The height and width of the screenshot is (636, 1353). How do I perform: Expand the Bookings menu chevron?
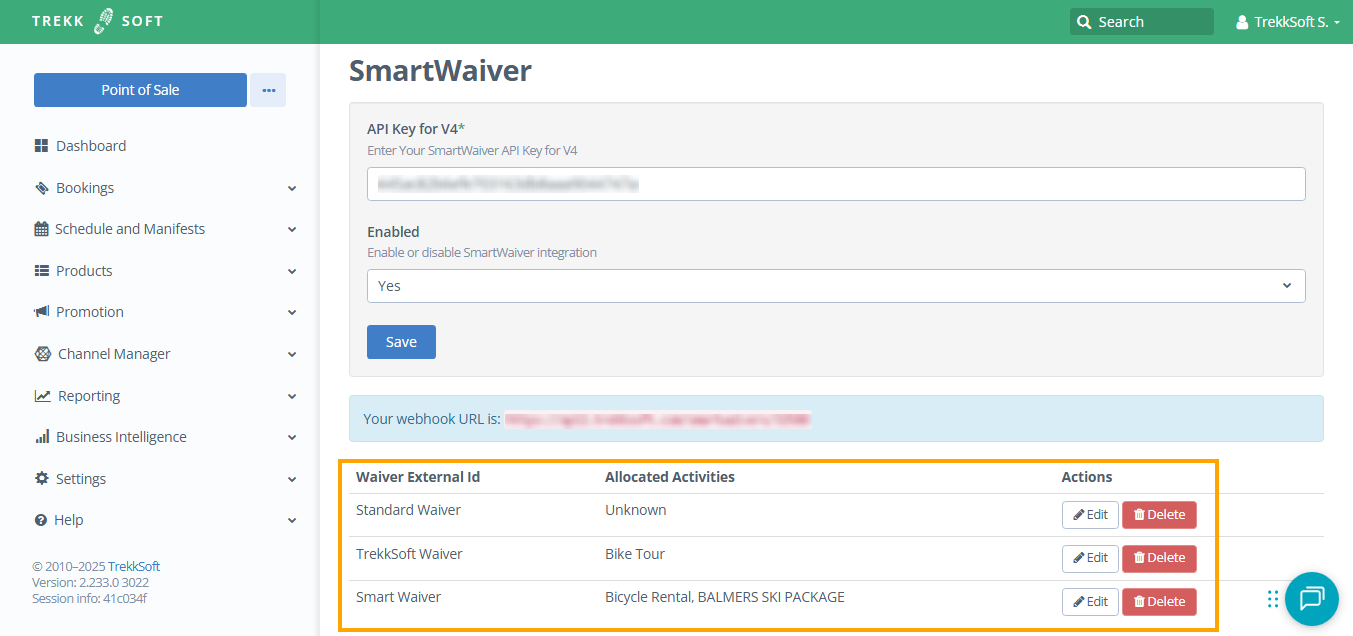(292, 188)
